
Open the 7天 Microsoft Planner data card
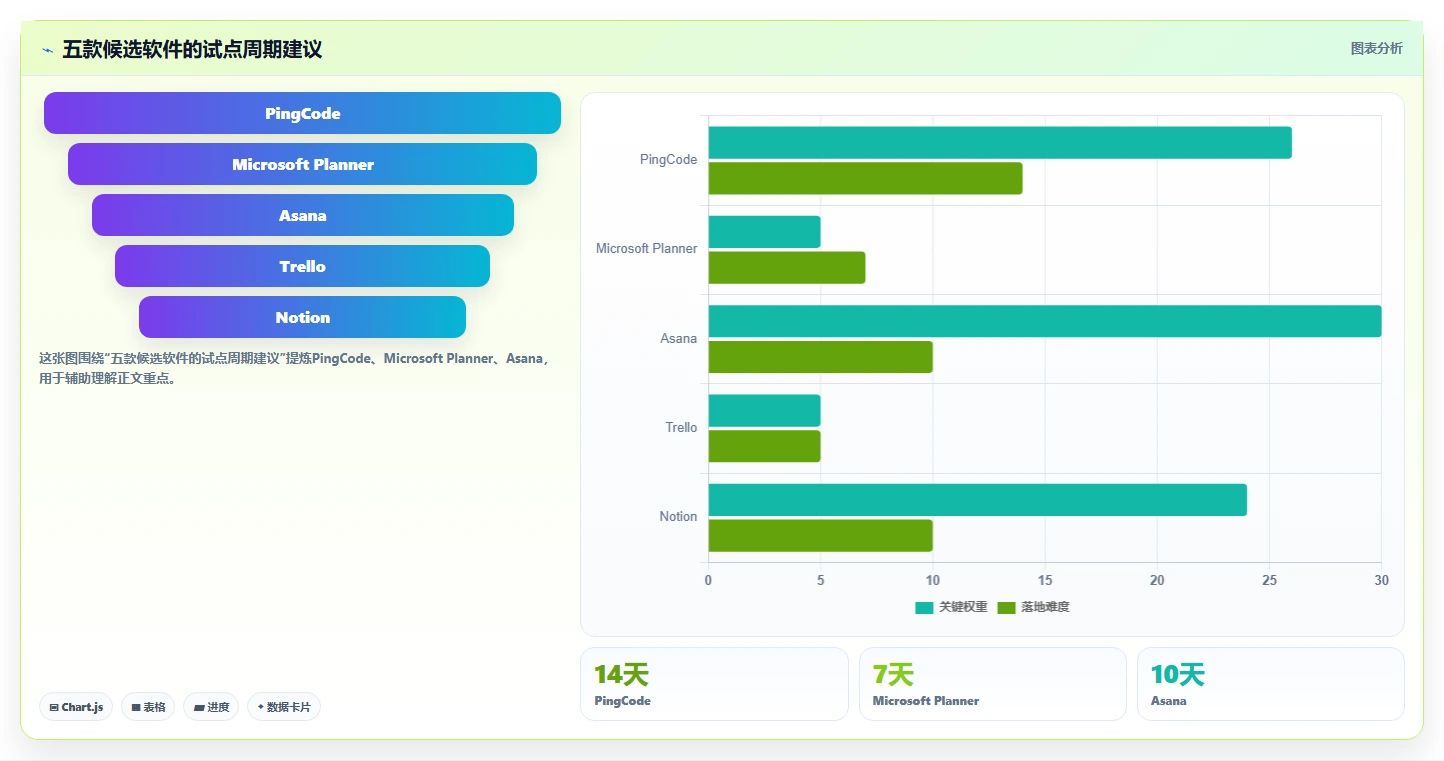coord(992,684)
